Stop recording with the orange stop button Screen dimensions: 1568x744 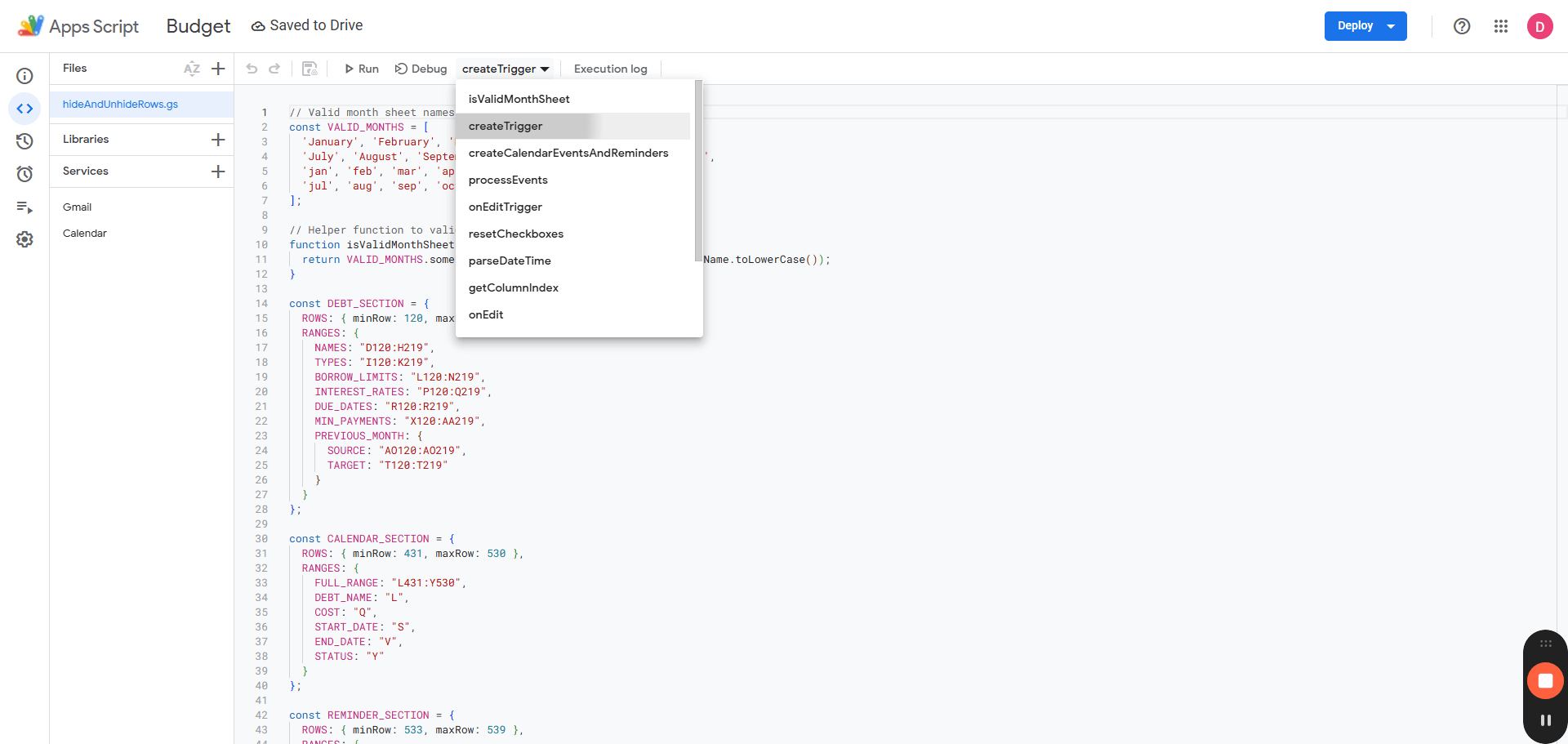(x=1545, y=680)
